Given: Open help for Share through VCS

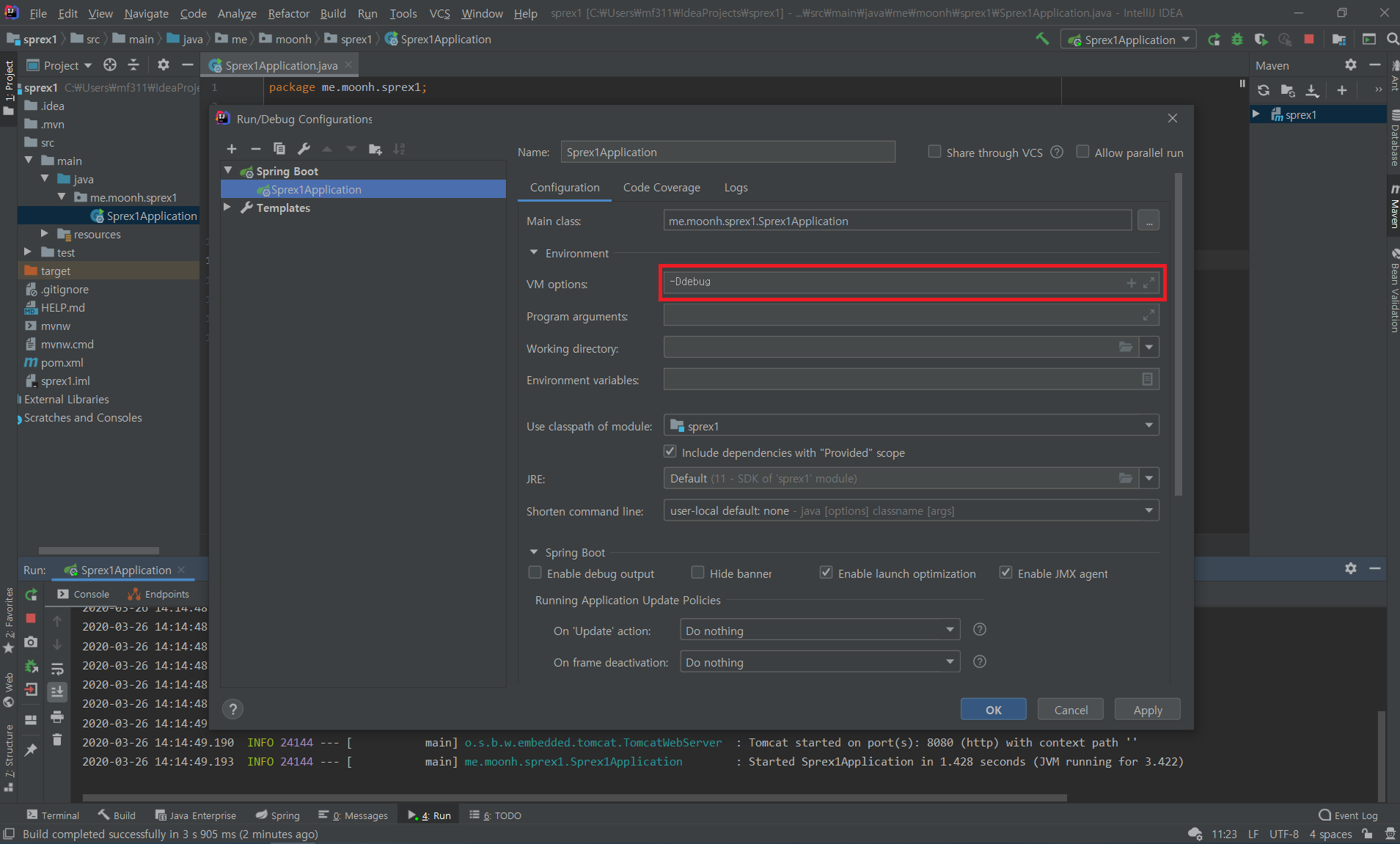Looking at the screenshot, I should coord(1057,152).
